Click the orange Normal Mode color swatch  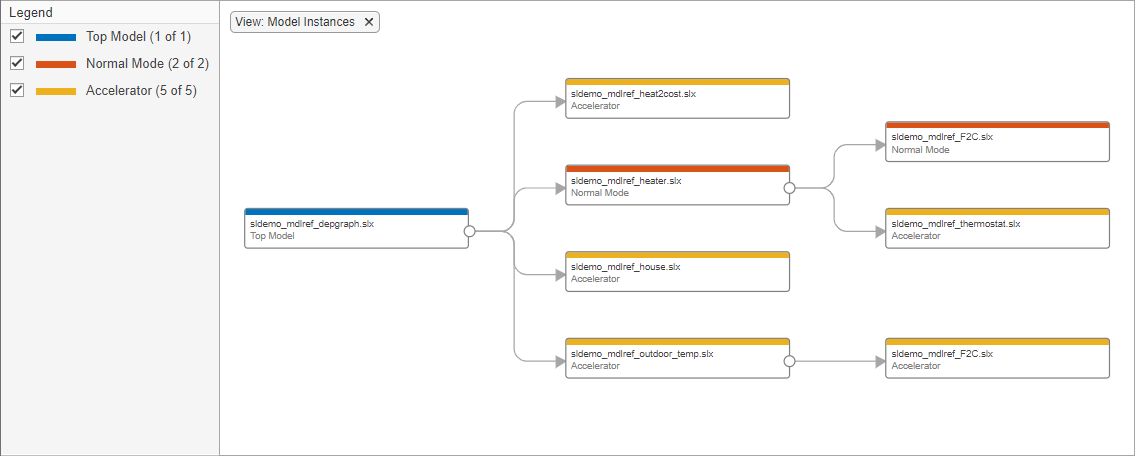click(56, 64)
